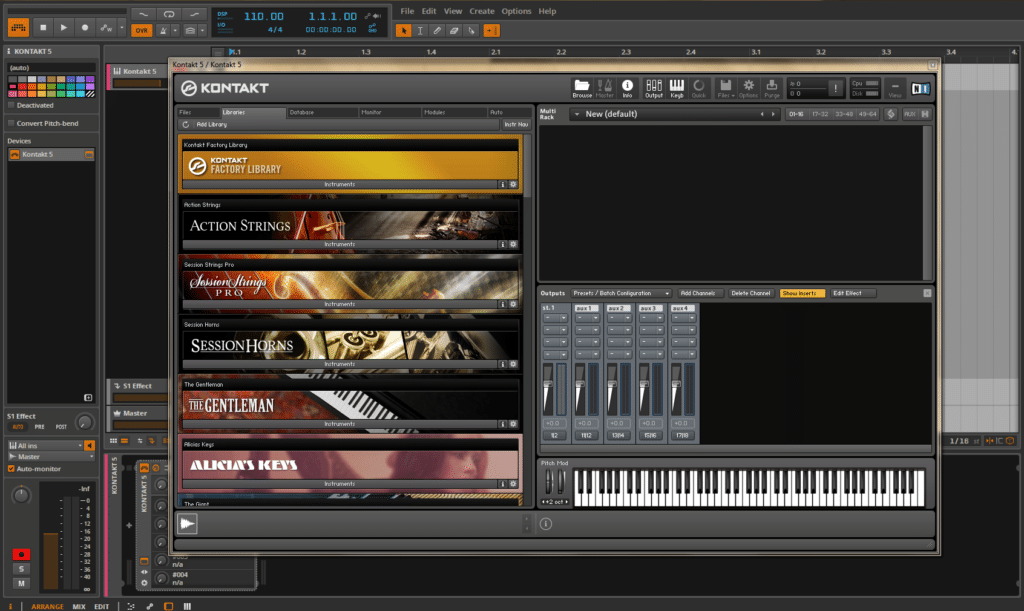Screen dimensions: 1024x611
Task: Minimize the Kontakt rack View
Action: 895,88
